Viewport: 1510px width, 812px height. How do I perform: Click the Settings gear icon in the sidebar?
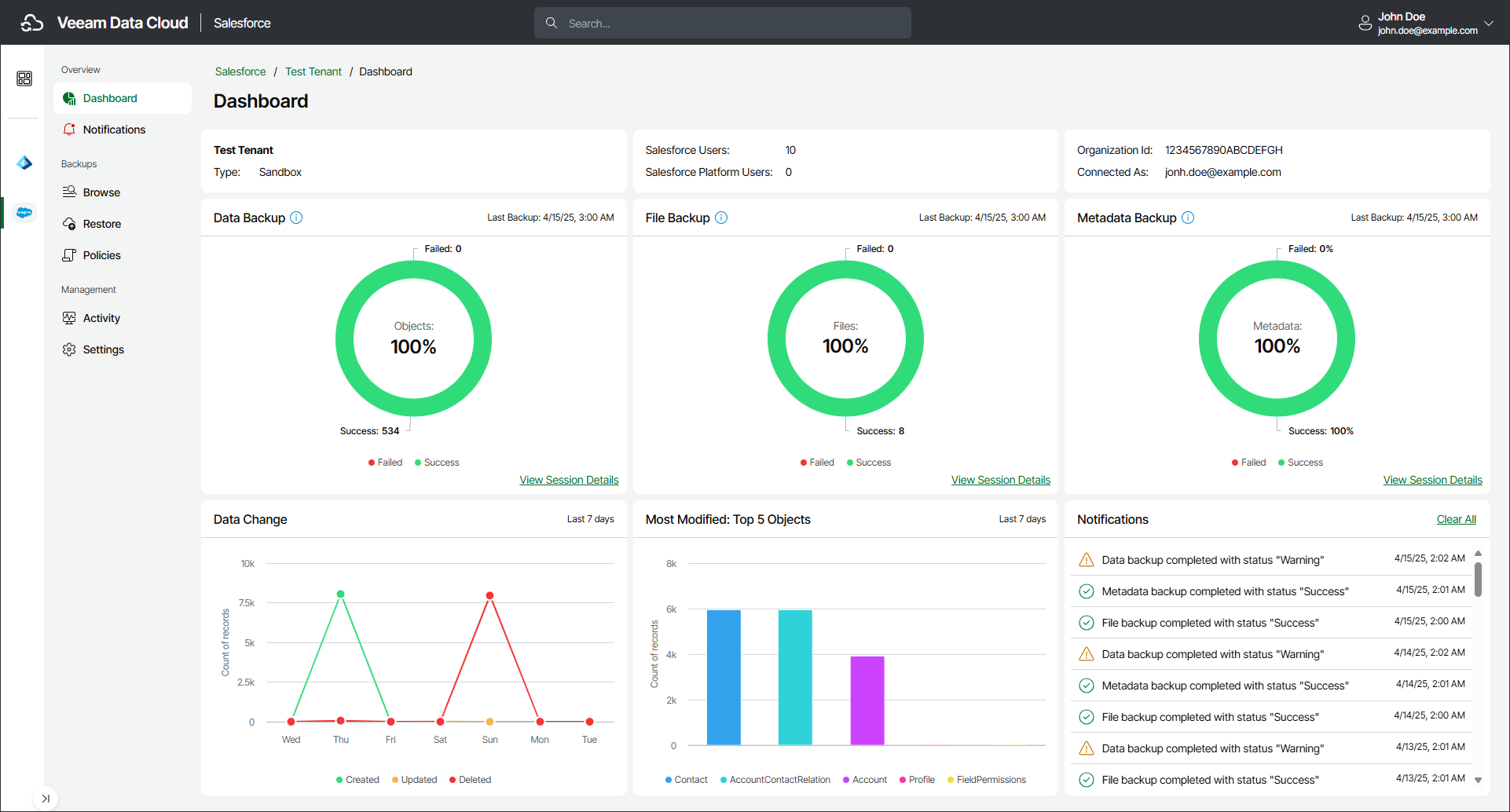pos(69,349)
